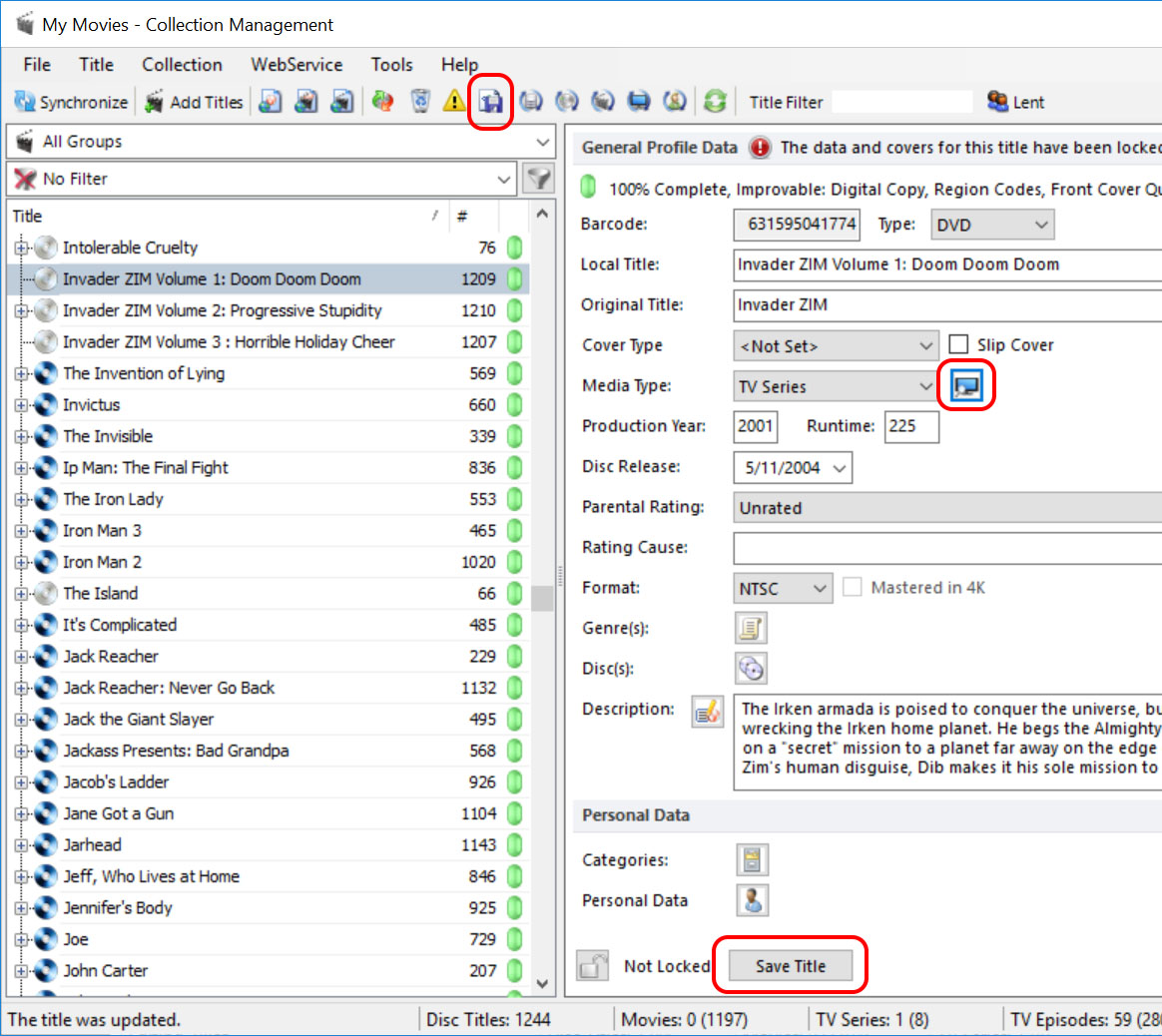The height and width of the screenshot is (1036, 1162).
Task: Click the green refresh arrows toolbar icon
Action: (x=715, y=102)
